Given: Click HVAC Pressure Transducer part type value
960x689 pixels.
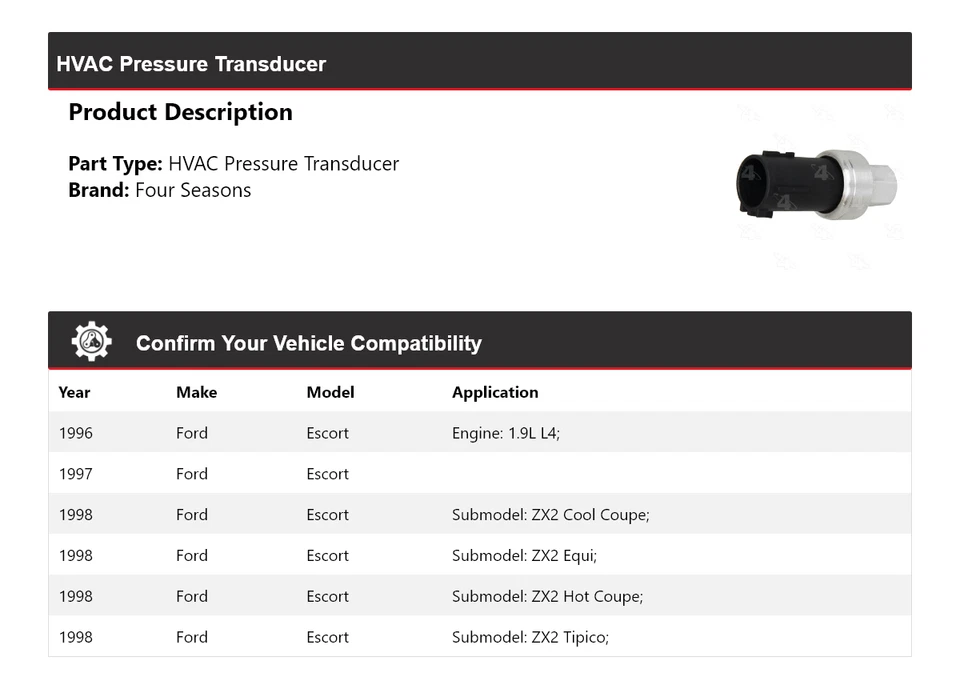Looking at the screenshot, I should [x=283, y=164].
